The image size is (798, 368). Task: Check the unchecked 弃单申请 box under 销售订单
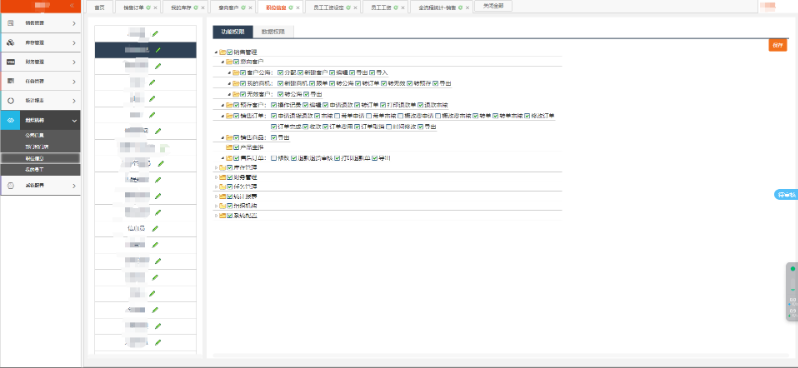337,116
